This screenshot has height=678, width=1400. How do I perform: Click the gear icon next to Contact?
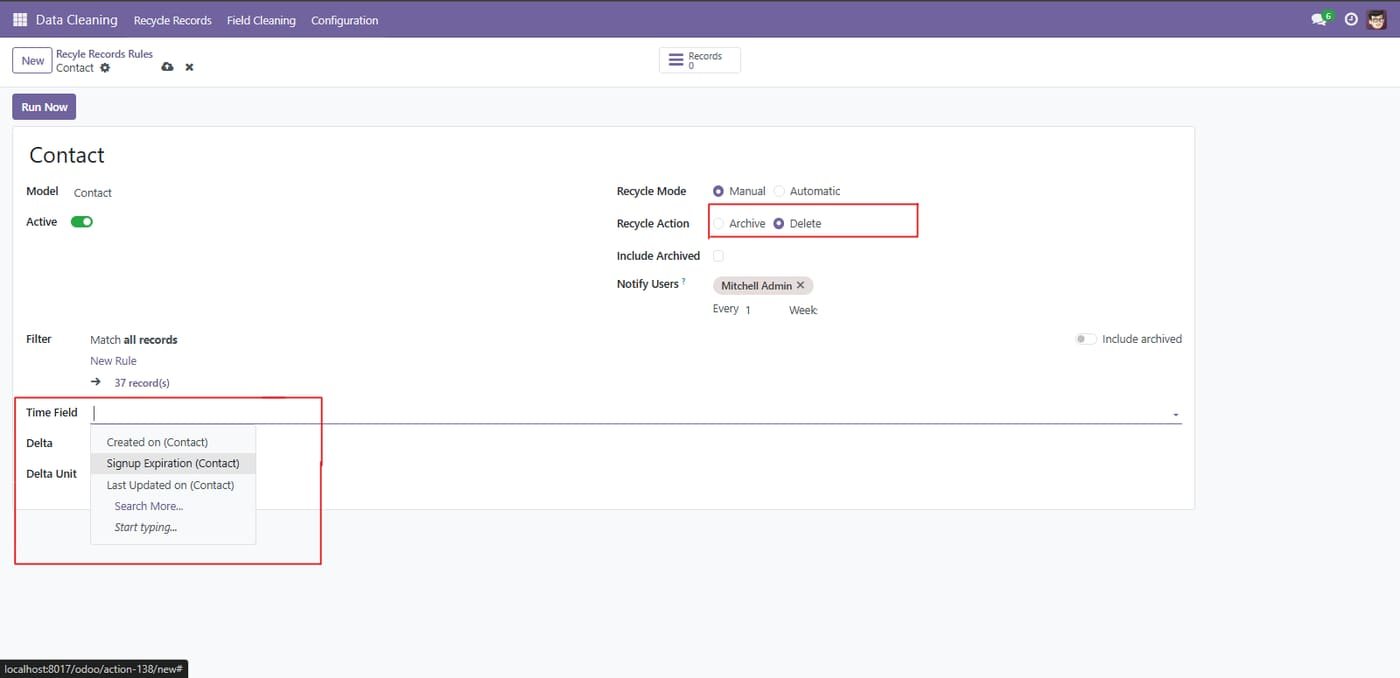pyautogui.click(x=105, y=68)
